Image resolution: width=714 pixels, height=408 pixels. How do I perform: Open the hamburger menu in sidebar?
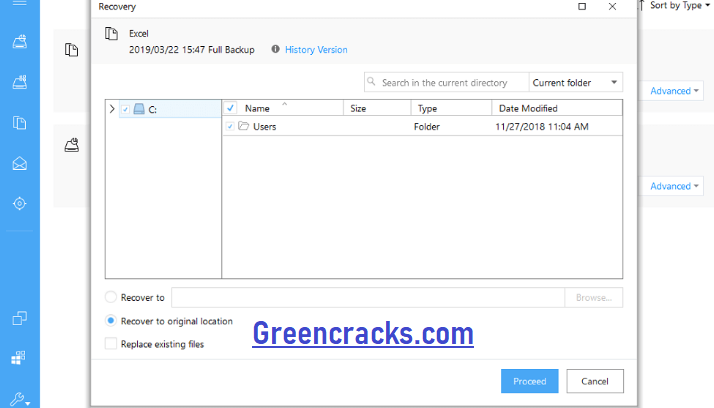tap(20, 3)
